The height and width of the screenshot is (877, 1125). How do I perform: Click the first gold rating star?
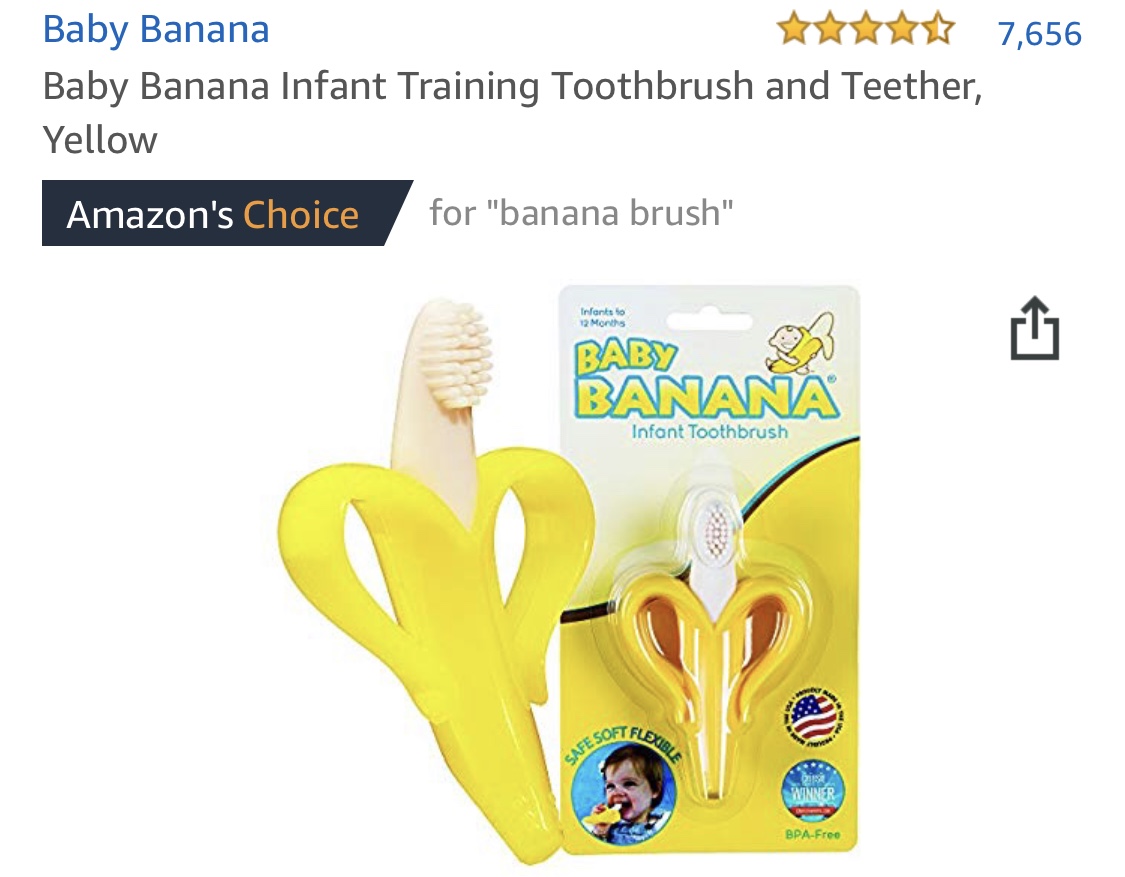click(794, 31)
